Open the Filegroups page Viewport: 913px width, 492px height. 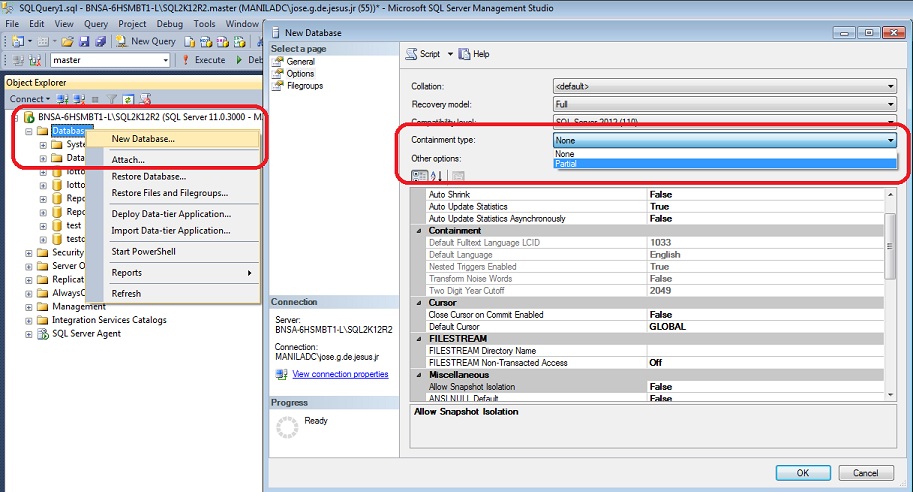[x=305, y=86]
